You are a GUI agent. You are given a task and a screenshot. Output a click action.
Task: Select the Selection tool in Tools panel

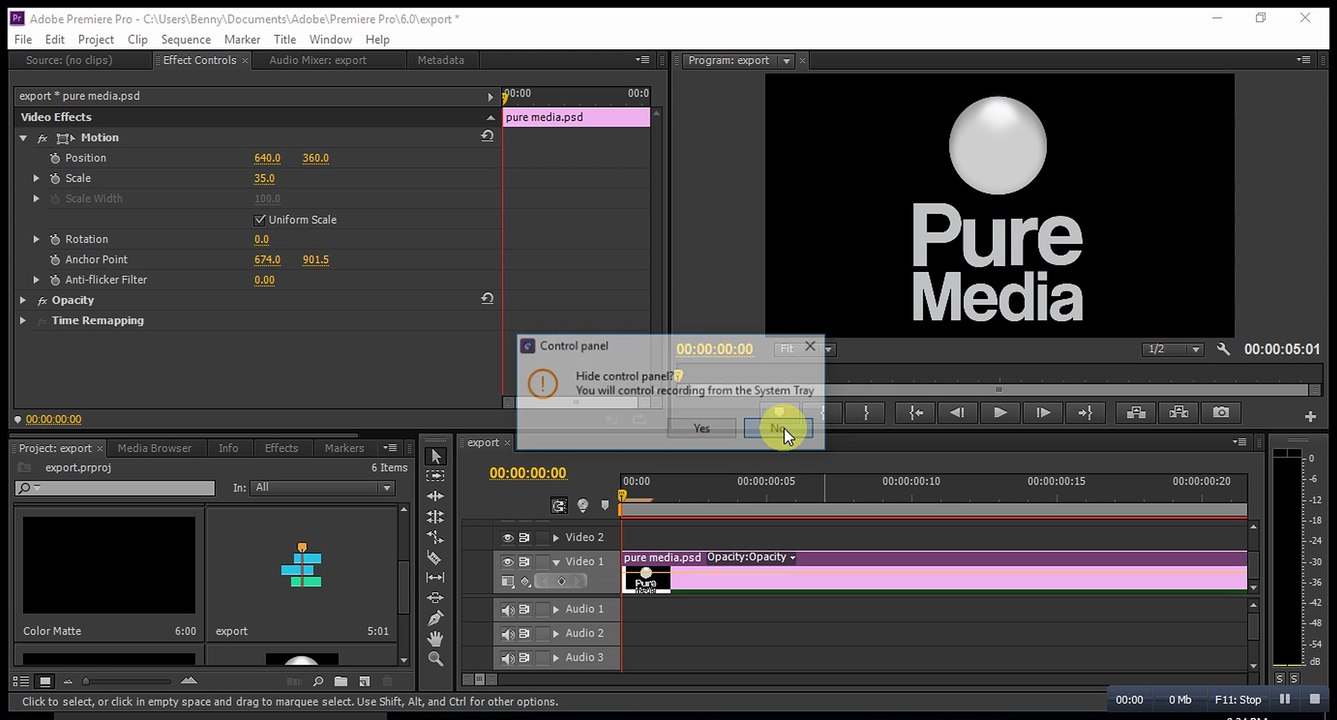pos(435,456)
